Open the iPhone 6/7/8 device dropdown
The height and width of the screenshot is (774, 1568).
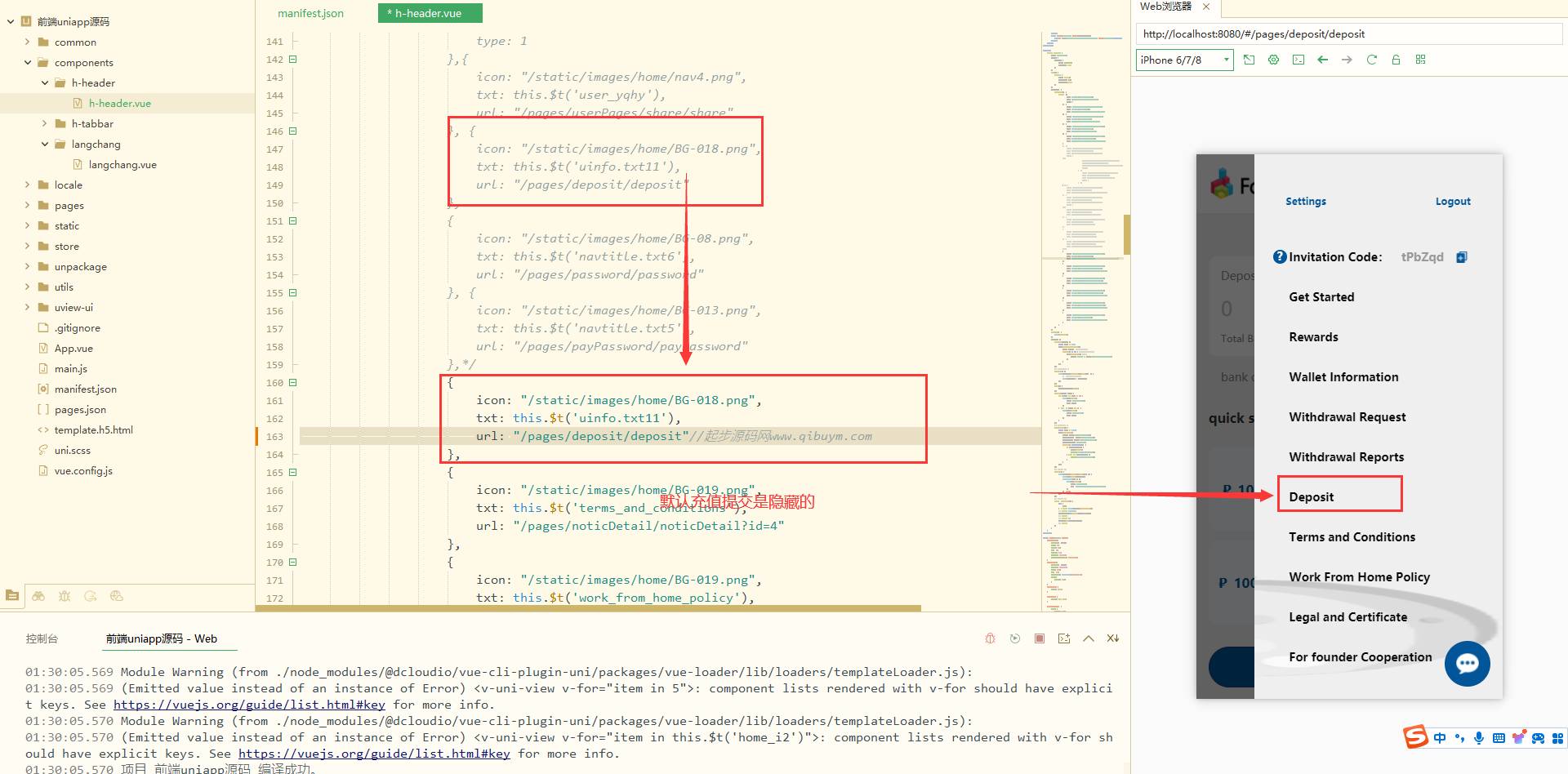(1184, 60)
